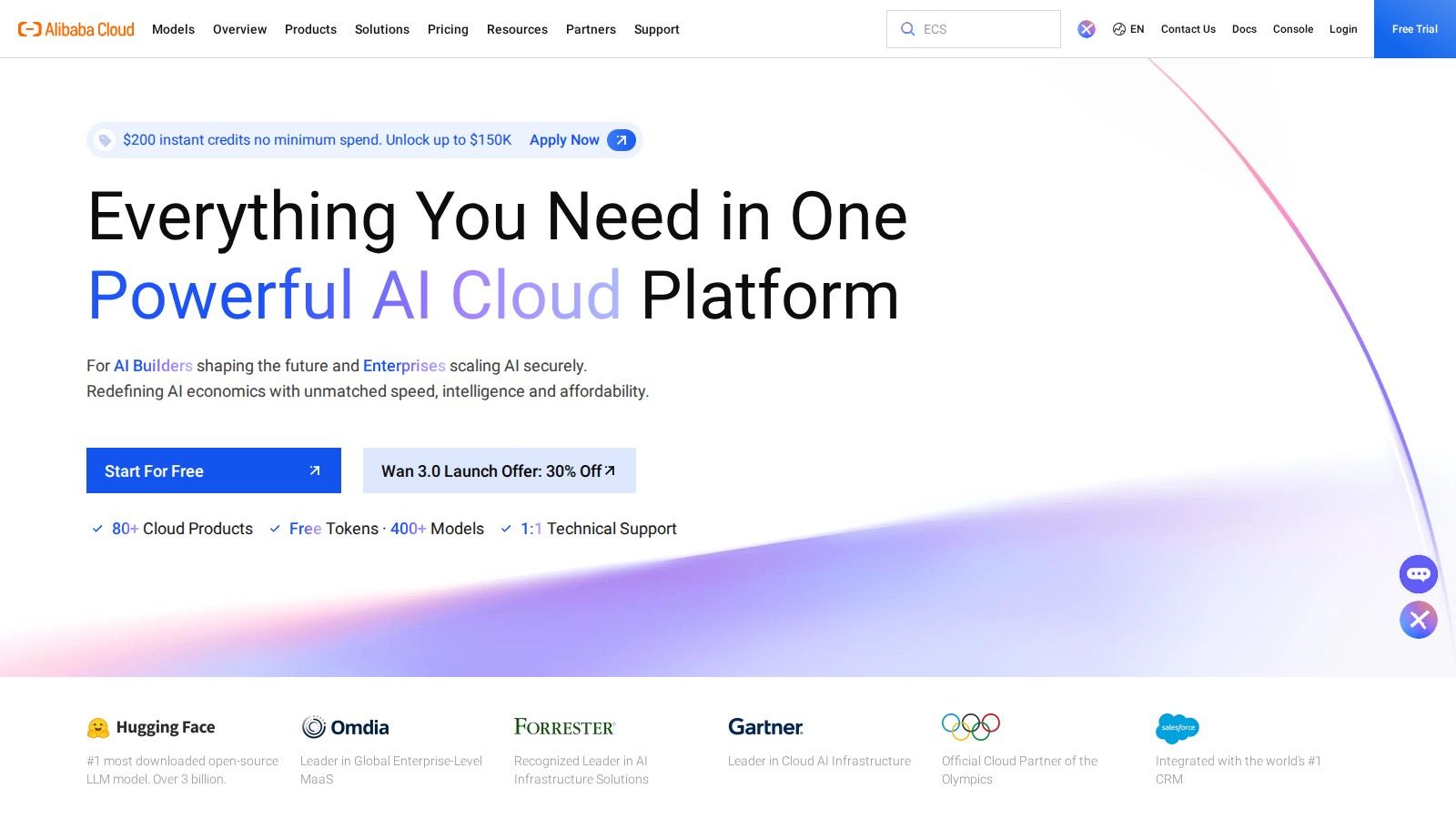This screenshot has width=1456, height=819.
Task: Open the Docs link
Action: pos(1244,29)
